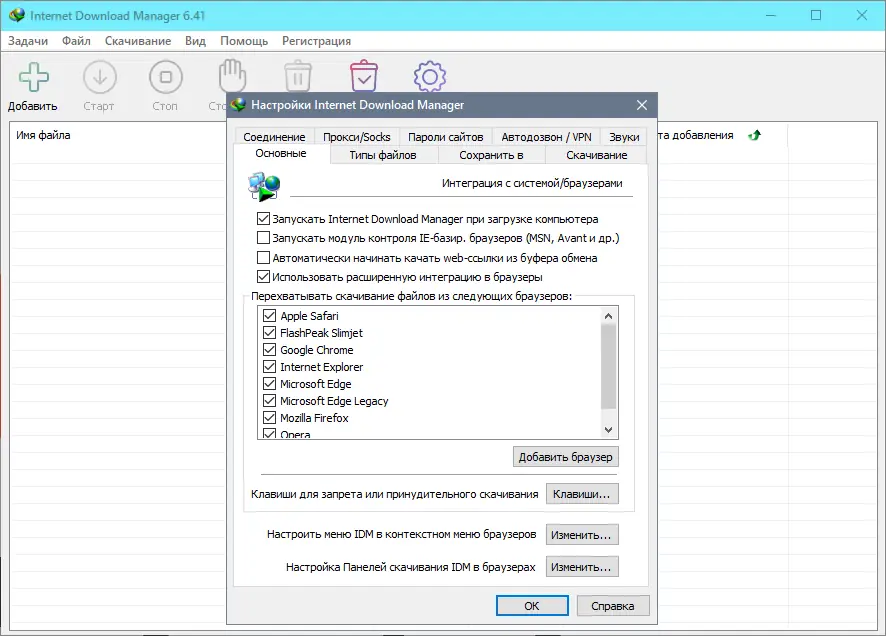
Task: Click the Добавить (add URL) toolbar icon
Action: point(33,77)
